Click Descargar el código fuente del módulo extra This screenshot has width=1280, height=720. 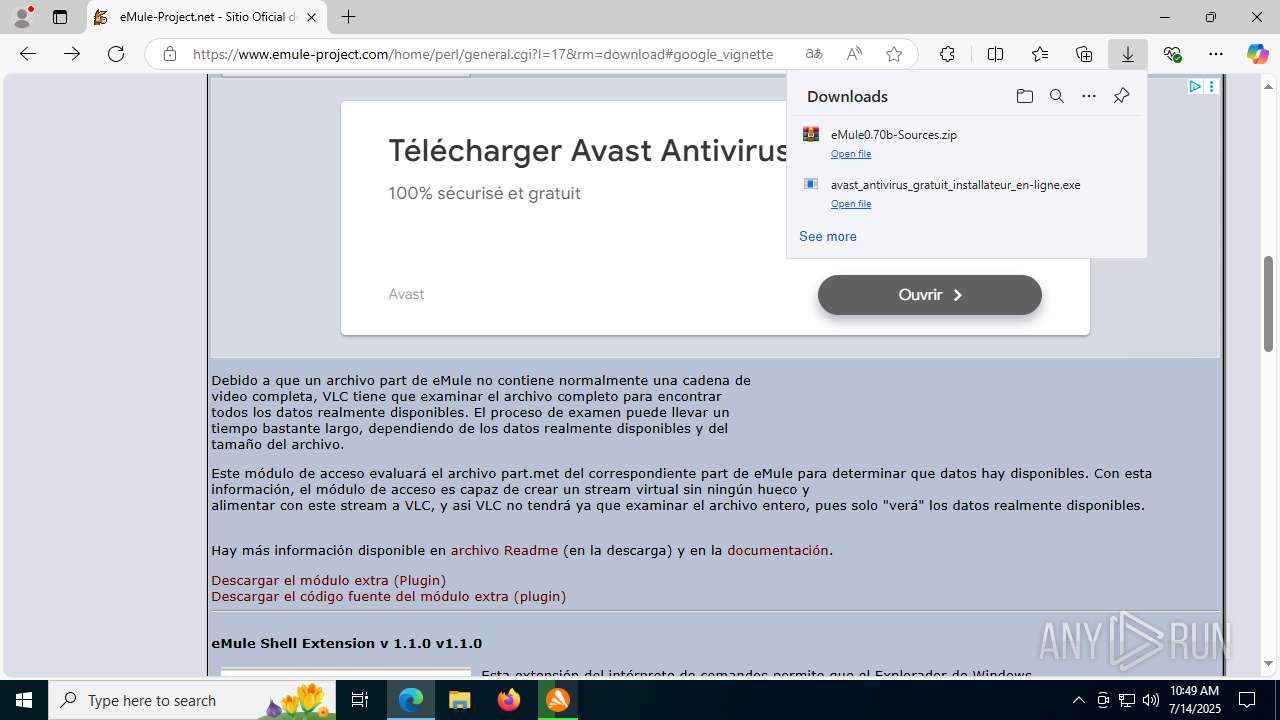click(388, 596)
